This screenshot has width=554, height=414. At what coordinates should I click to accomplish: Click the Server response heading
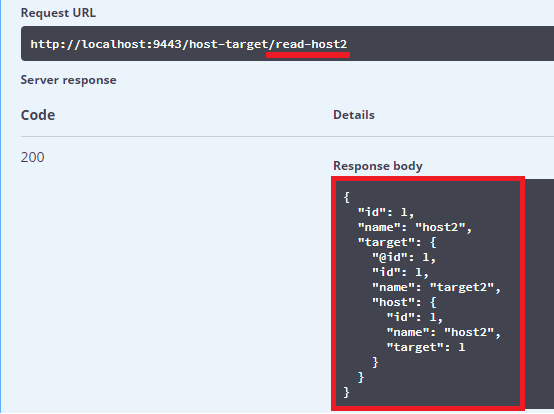[x=69, y=80]
